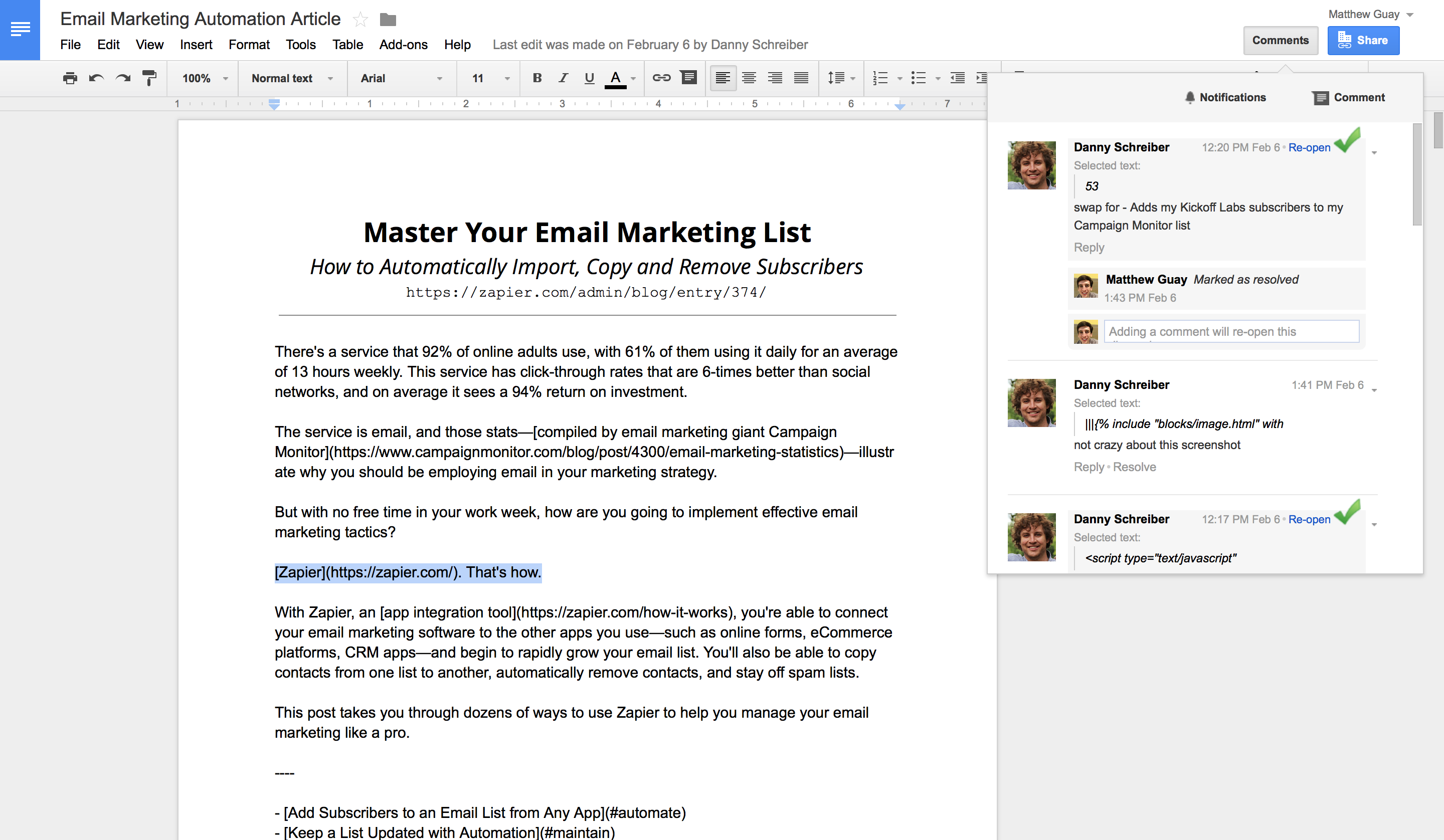View revision history via the last edit link
The height and width of the screenshot is (840, 1444).
pos(650,45)
